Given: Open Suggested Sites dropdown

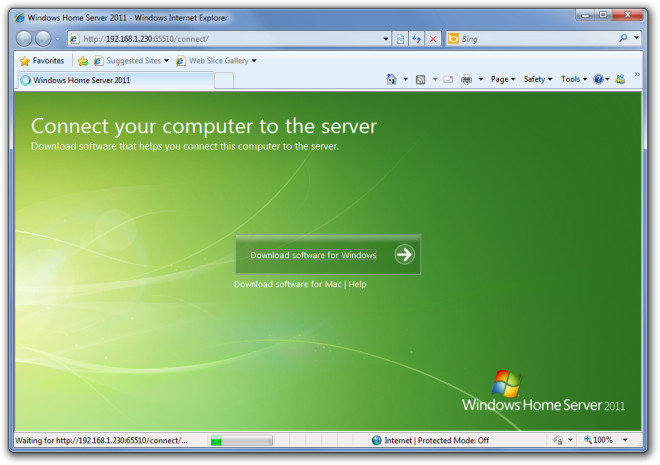Looking at the screenshot, I should click(x=166, y=61).
